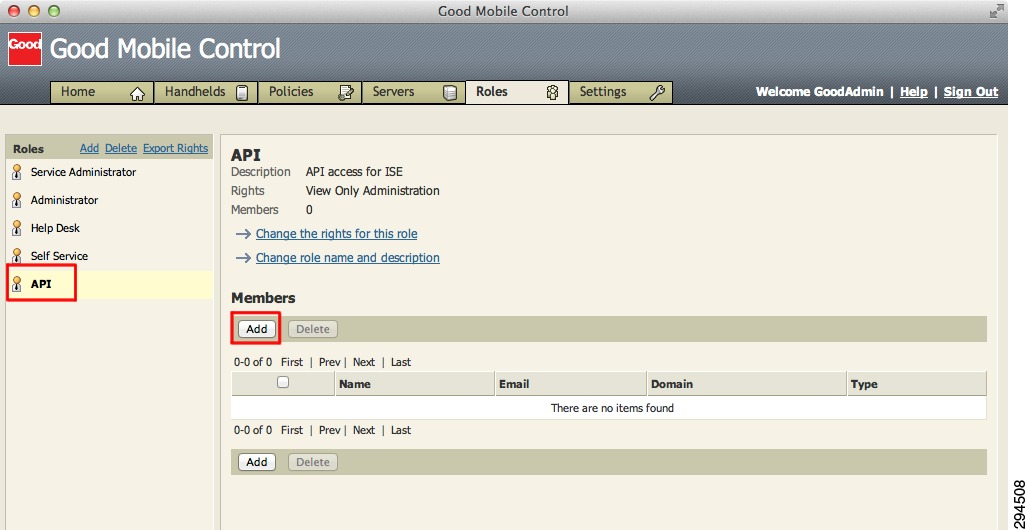1026x530 pixels.
Task: Click Prev in the top pagination
Action: tap(329, 362)
